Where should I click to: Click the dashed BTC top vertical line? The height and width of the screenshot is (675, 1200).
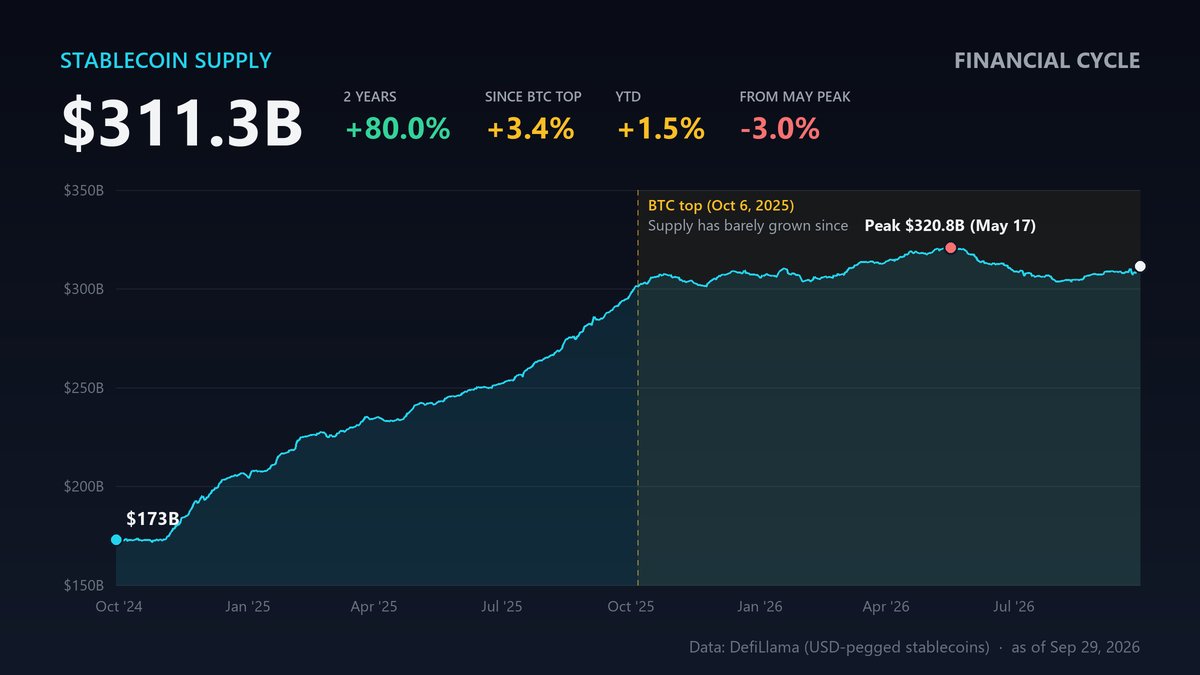[638, 388]
